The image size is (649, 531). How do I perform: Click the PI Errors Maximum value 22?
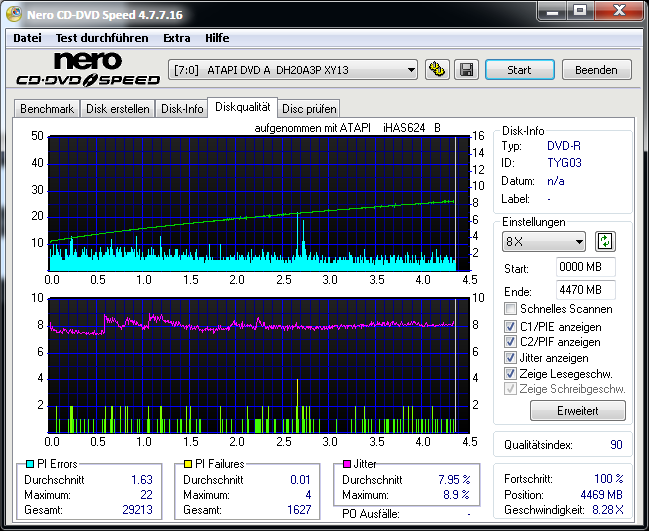[147, 495]
